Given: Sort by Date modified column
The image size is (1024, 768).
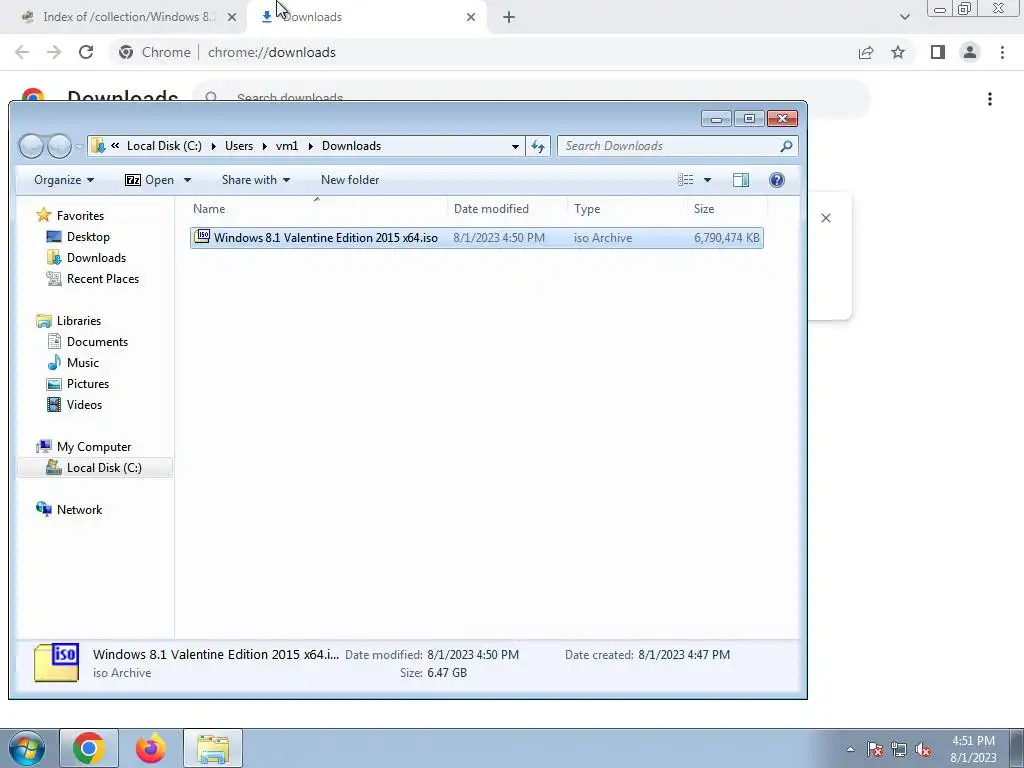Looking at the screenshot, I should (x=507, y=209).
